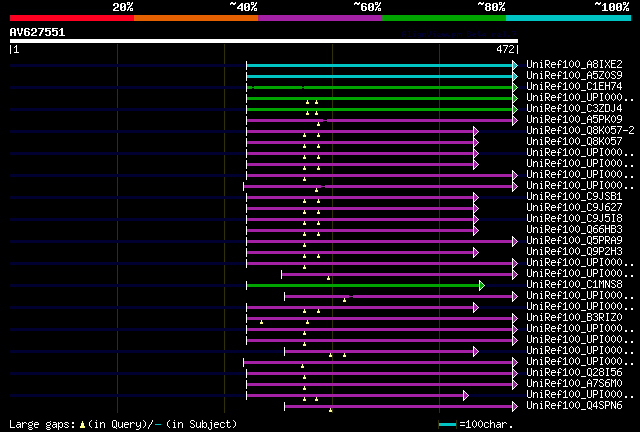Click the 20% scale label
640x432 pixels.
(x=123, y=7)
